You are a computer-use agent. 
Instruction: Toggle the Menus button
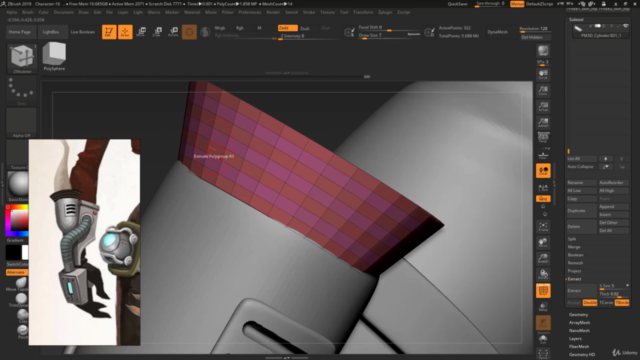pyautogui.click(x=517, y=4)
